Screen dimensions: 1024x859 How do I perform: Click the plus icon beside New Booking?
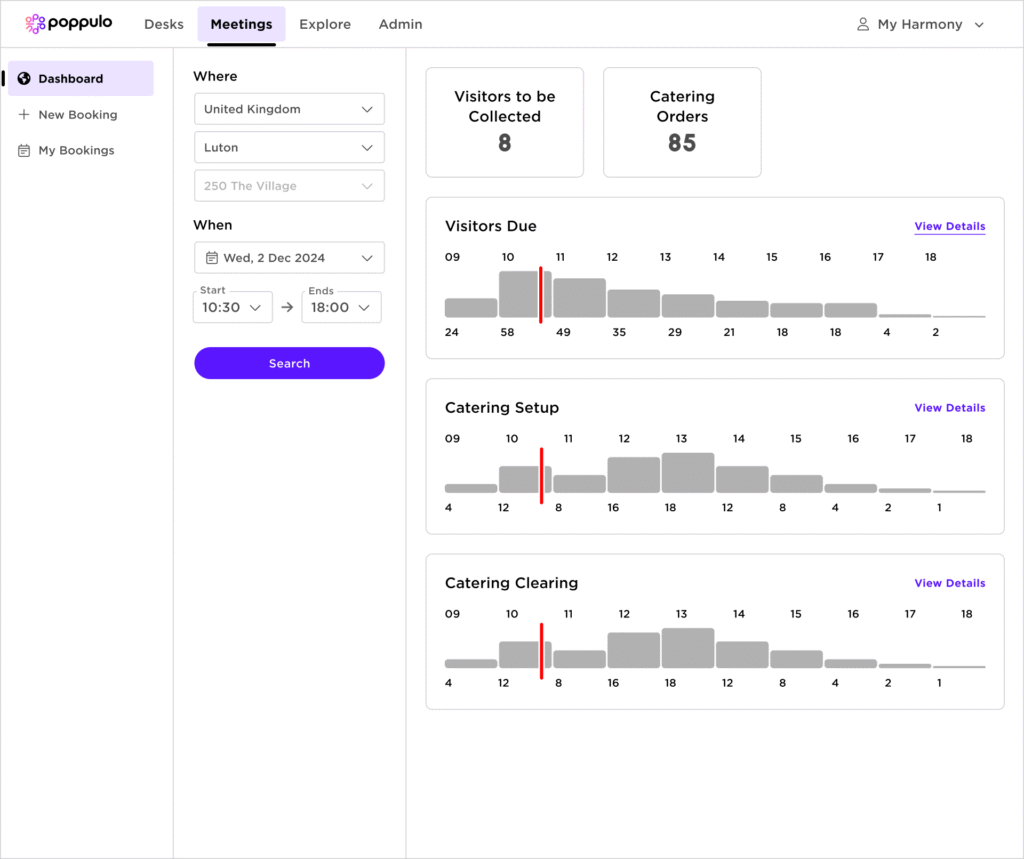pyautogui.click(x=24, y=115)
